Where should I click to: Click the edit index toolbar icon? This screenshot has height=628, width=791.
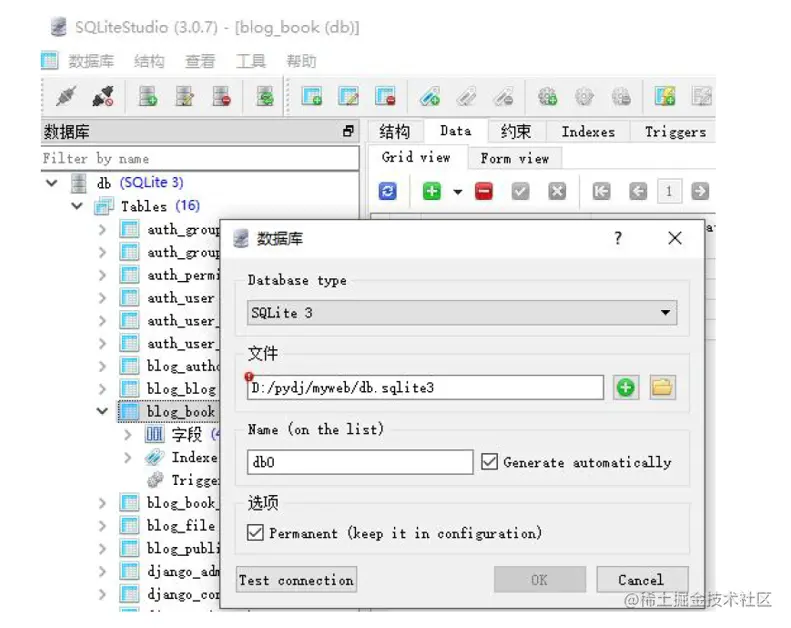pyautogui.click(x=467, y=96)
